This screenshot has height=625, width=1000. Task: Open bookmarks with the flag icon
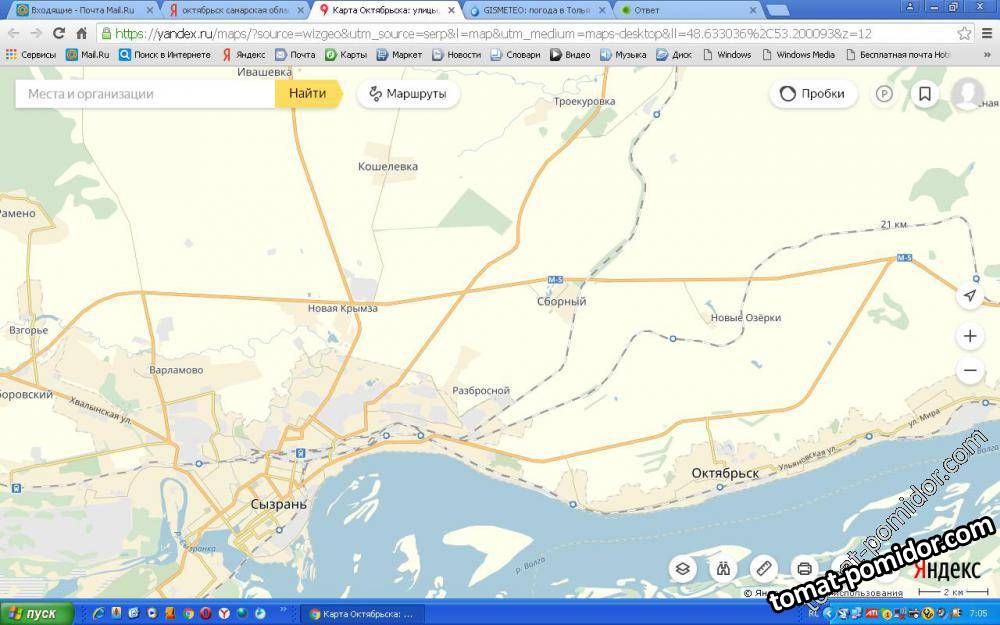[x=925, y=94]
